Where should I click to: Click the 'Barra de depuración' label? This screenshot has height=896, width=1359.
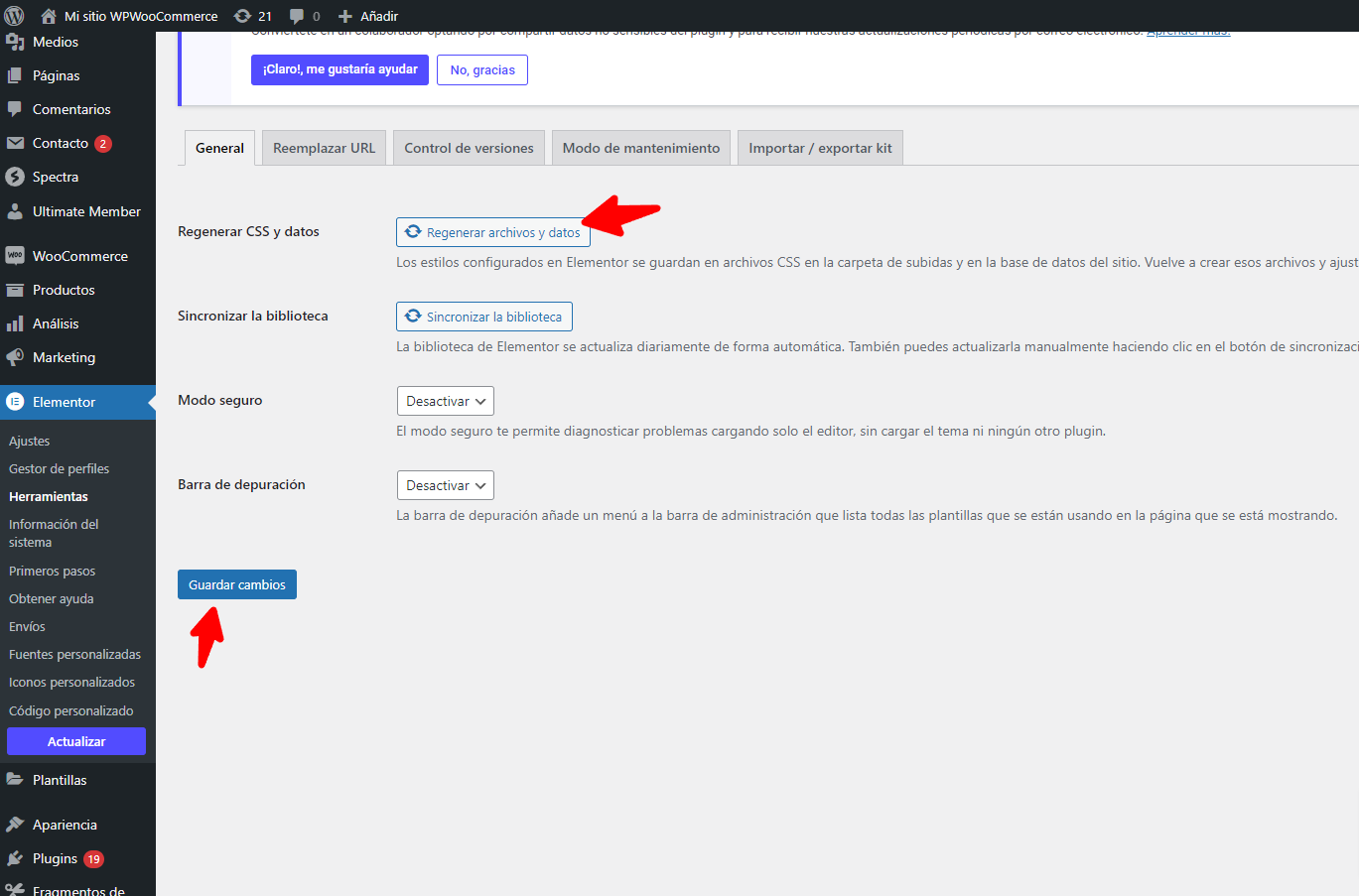coord(241,484)
